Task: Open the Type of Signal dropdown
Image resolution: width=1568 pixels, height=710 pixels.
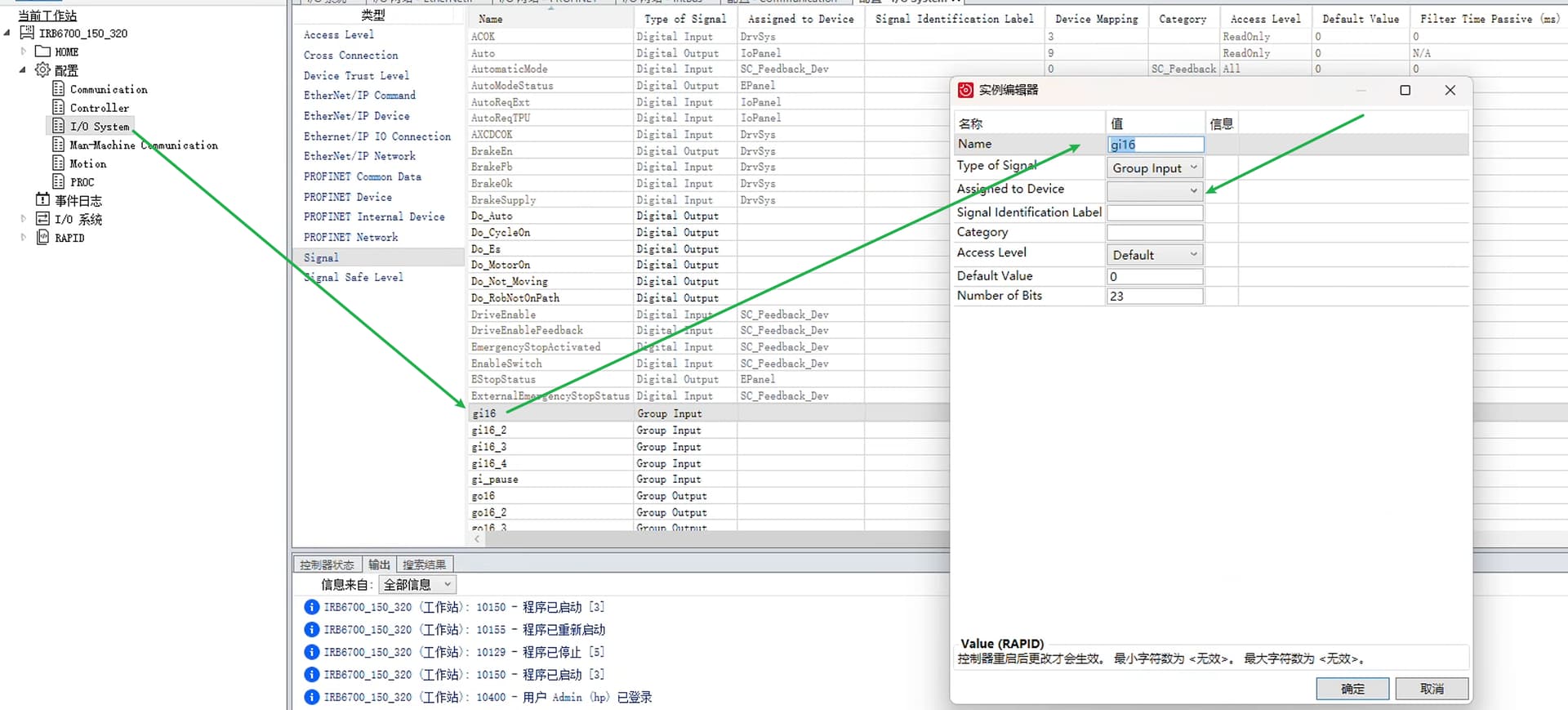Action: (1155, 167)
